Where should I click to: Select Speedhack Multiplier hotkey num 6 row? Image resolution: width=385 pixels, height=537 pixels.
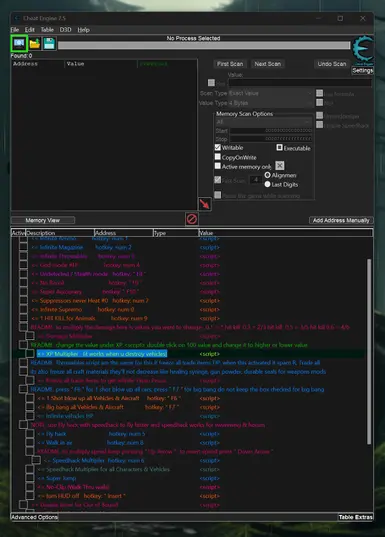[95, 461]
